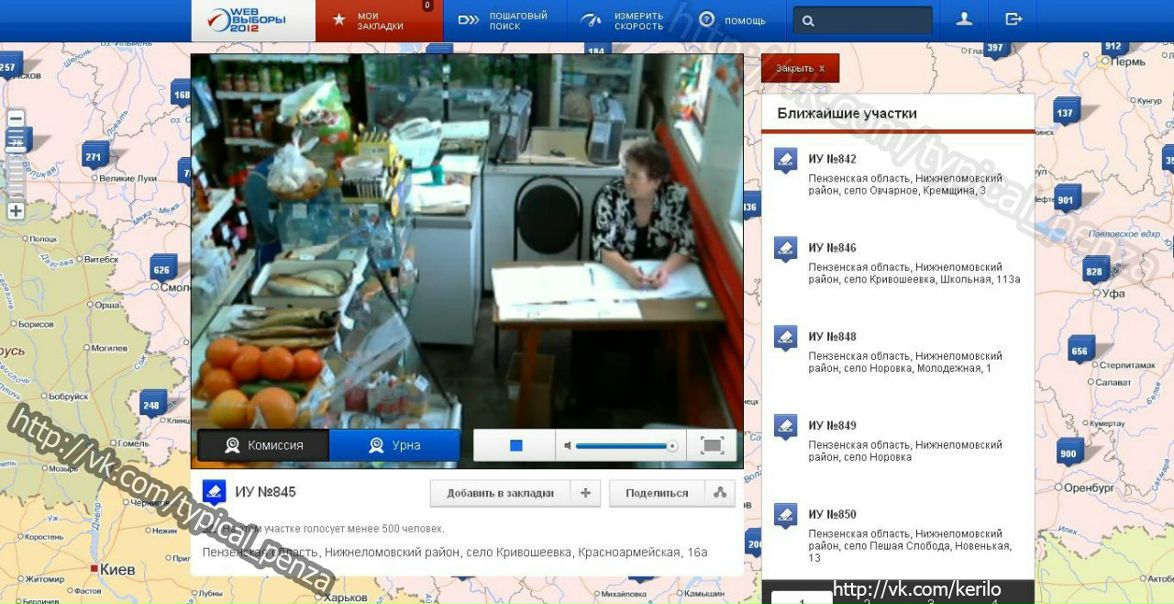Open Пошаговый поиск step-by-step search
This screenshot has width=1174, height=604.
coord(504,21)
